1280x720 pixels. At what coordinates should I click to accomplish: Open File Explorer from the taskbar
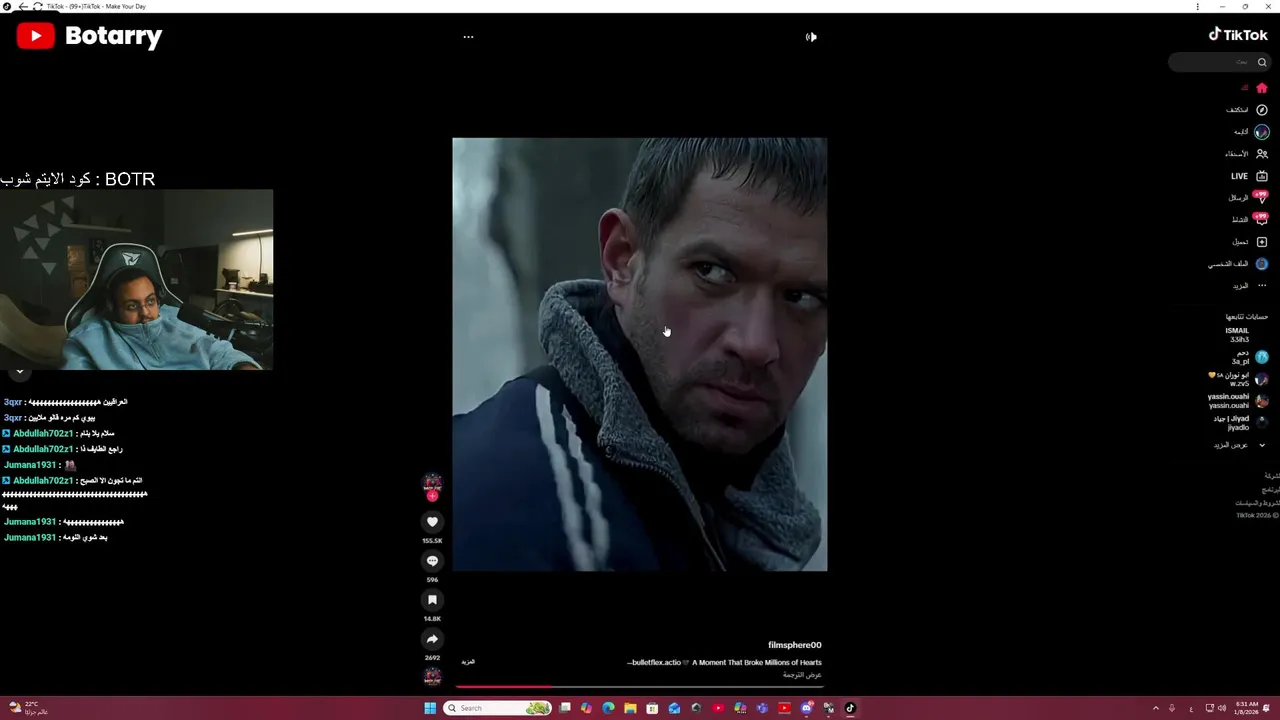pos(630,708)
